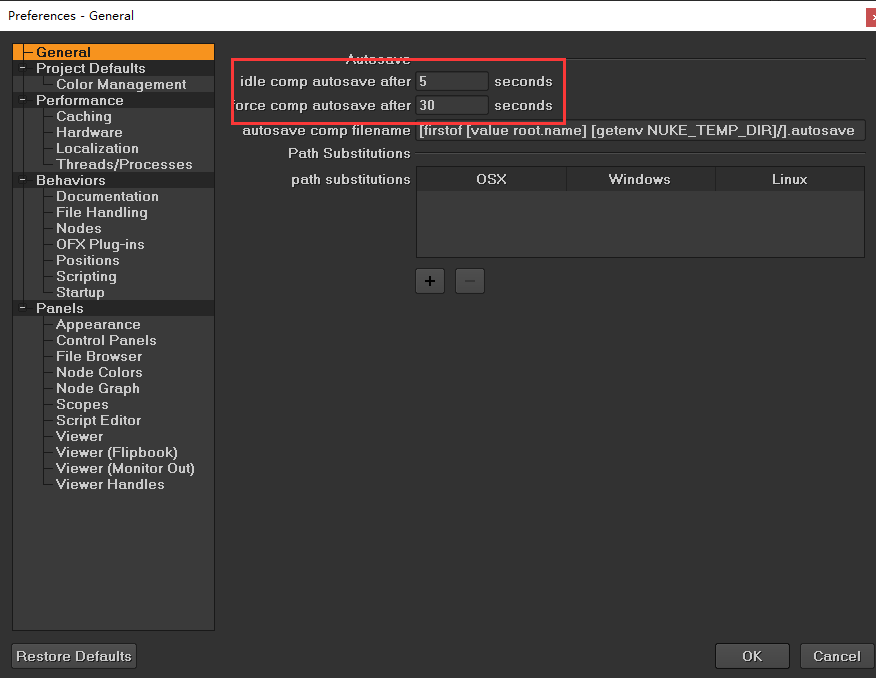
Task: Open Documentation preferences
Action: click(107, 196)
